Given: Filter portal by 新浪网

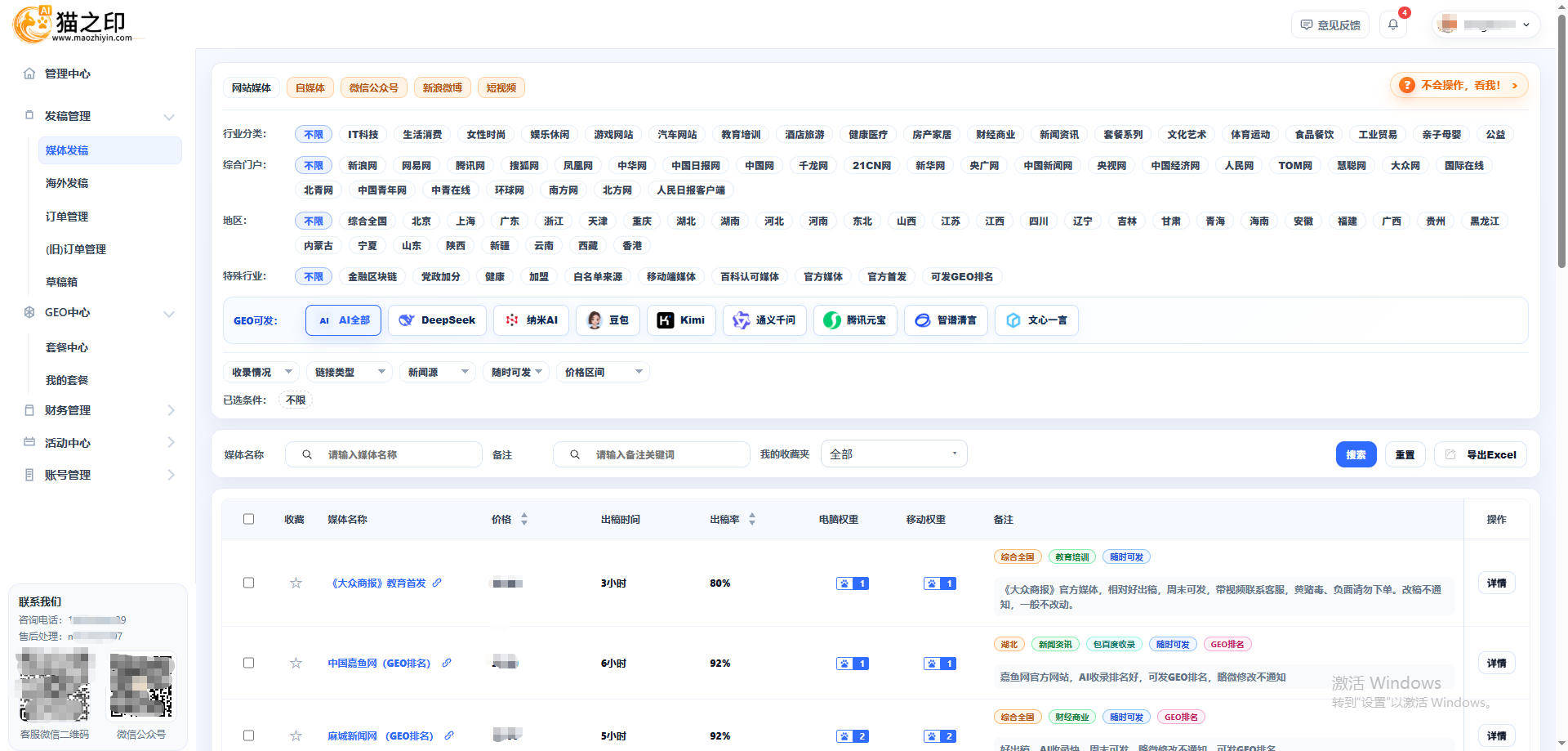Looking at the screenshot, I should (x=363, y=166).
